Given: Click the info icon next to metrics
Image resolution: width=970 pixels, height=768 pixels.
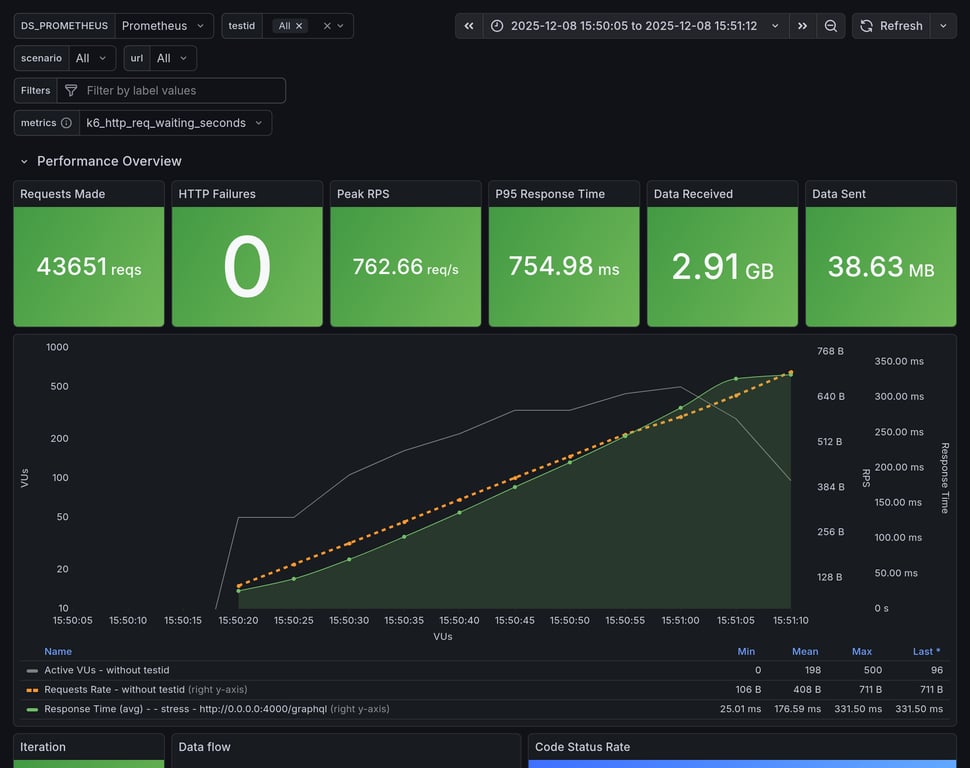Looking at the screenshot, I should (x=65, y=122).
